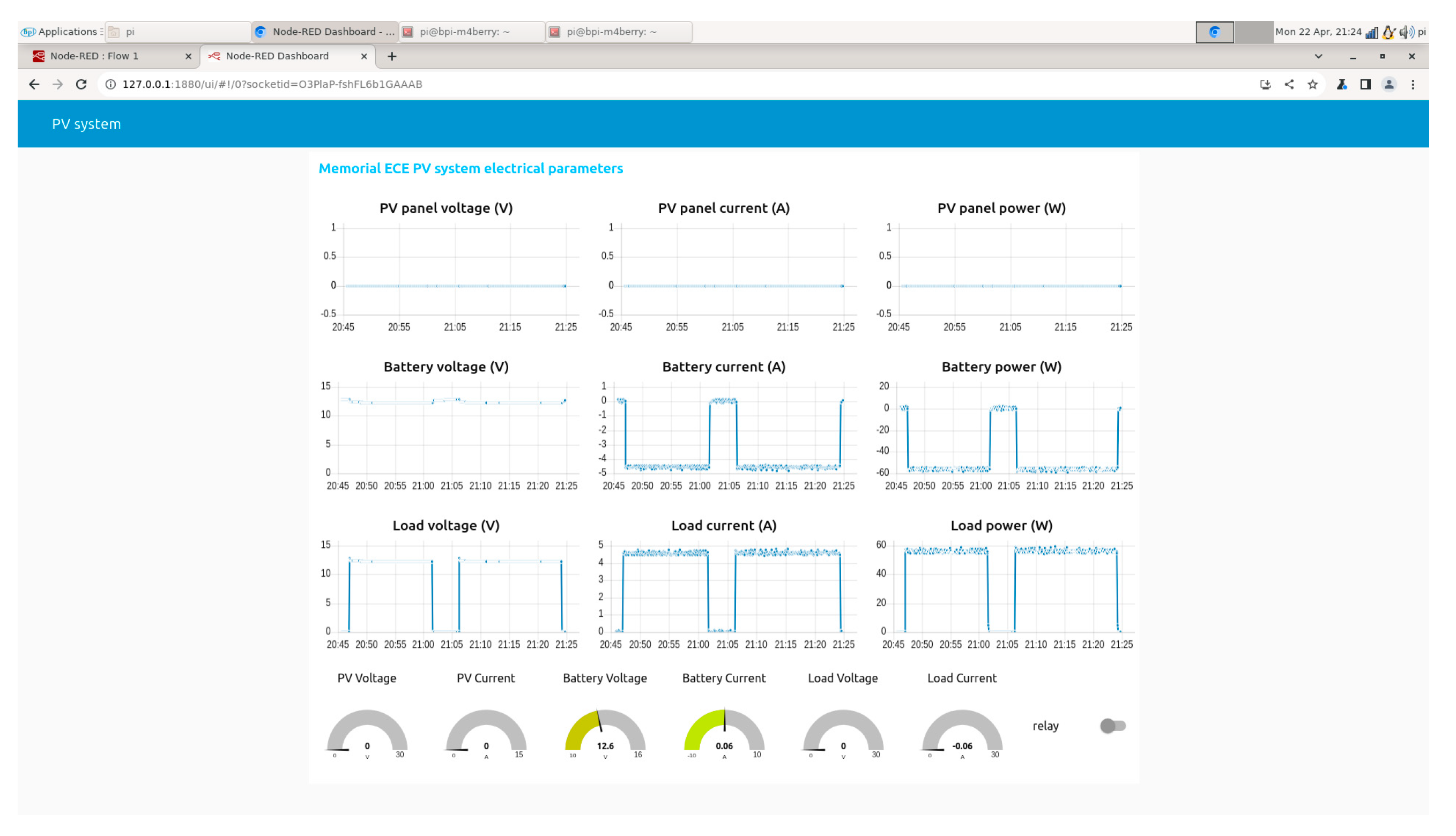Open the browser three-dot menu
The image size is (1456, 836).
click(1413, 85)
